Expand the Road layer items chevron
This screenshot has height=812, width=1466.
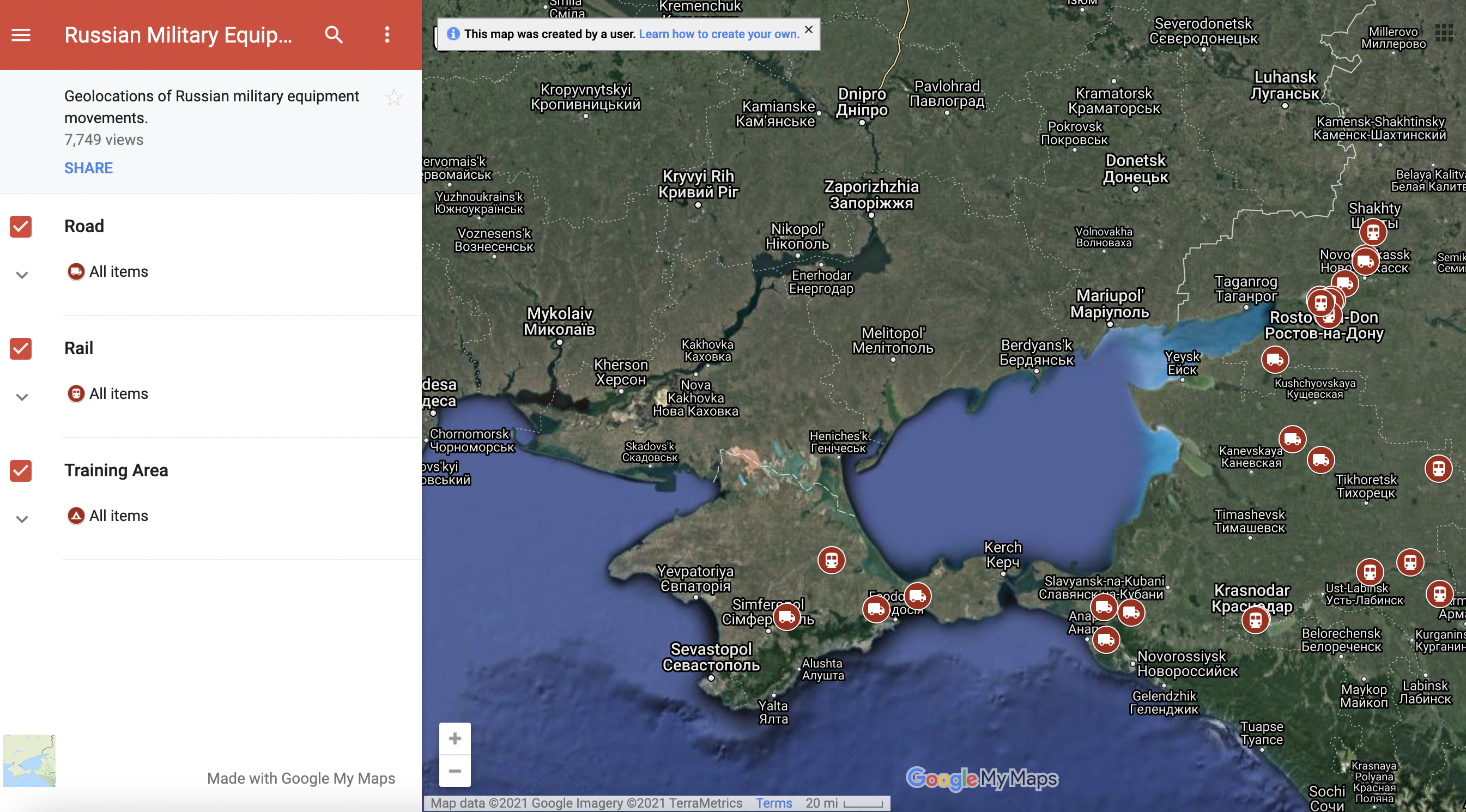click(x=22, y=275)
